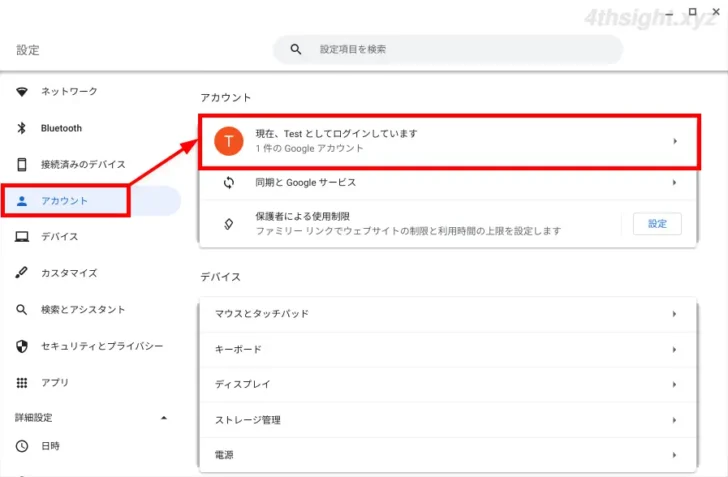Click the laptop icon for デバイス

click(x=22, y=237)
